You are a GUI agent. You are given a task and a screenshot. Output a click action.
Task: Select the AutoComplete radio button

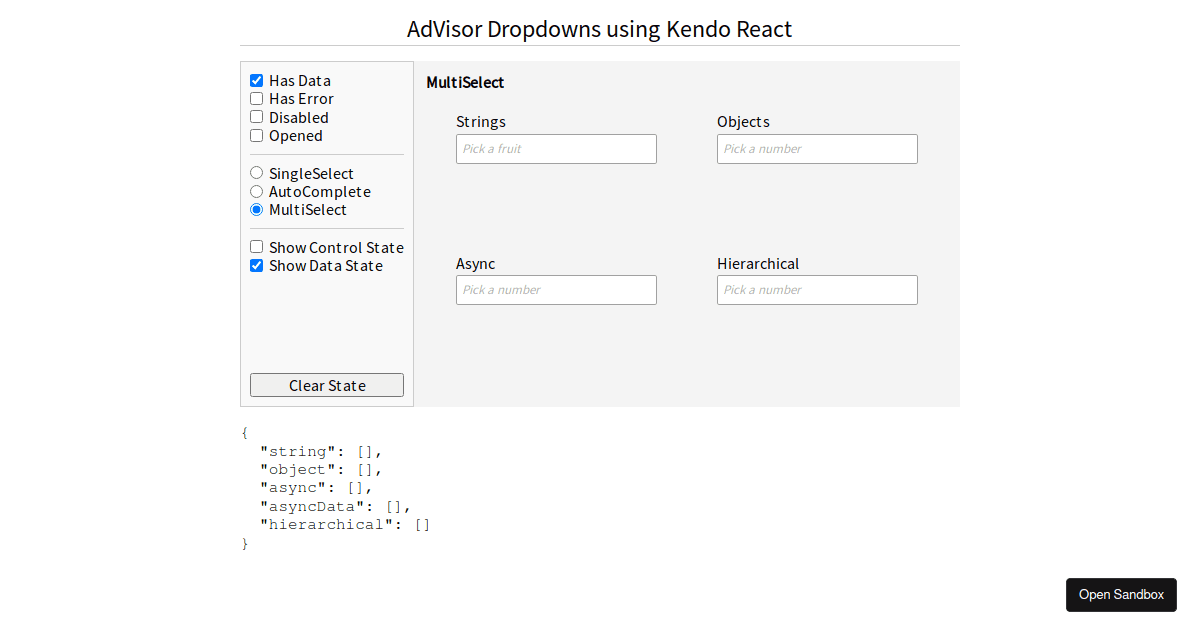(256, 191)
